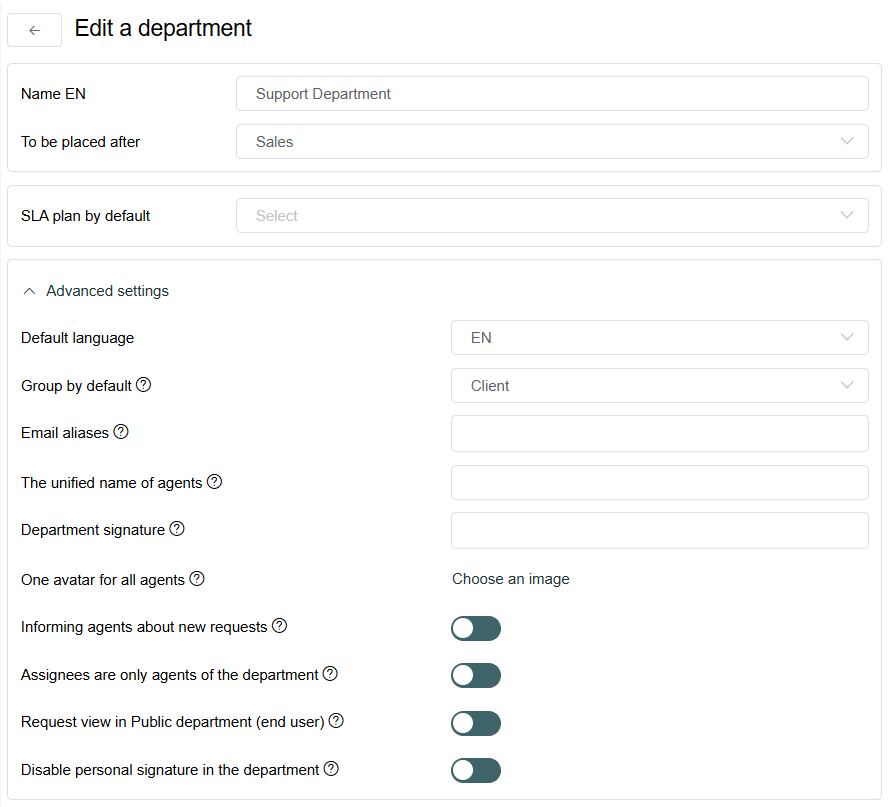
Task: Click the Name EN input field
Action: pyautogui.click(x=552, y=93)
